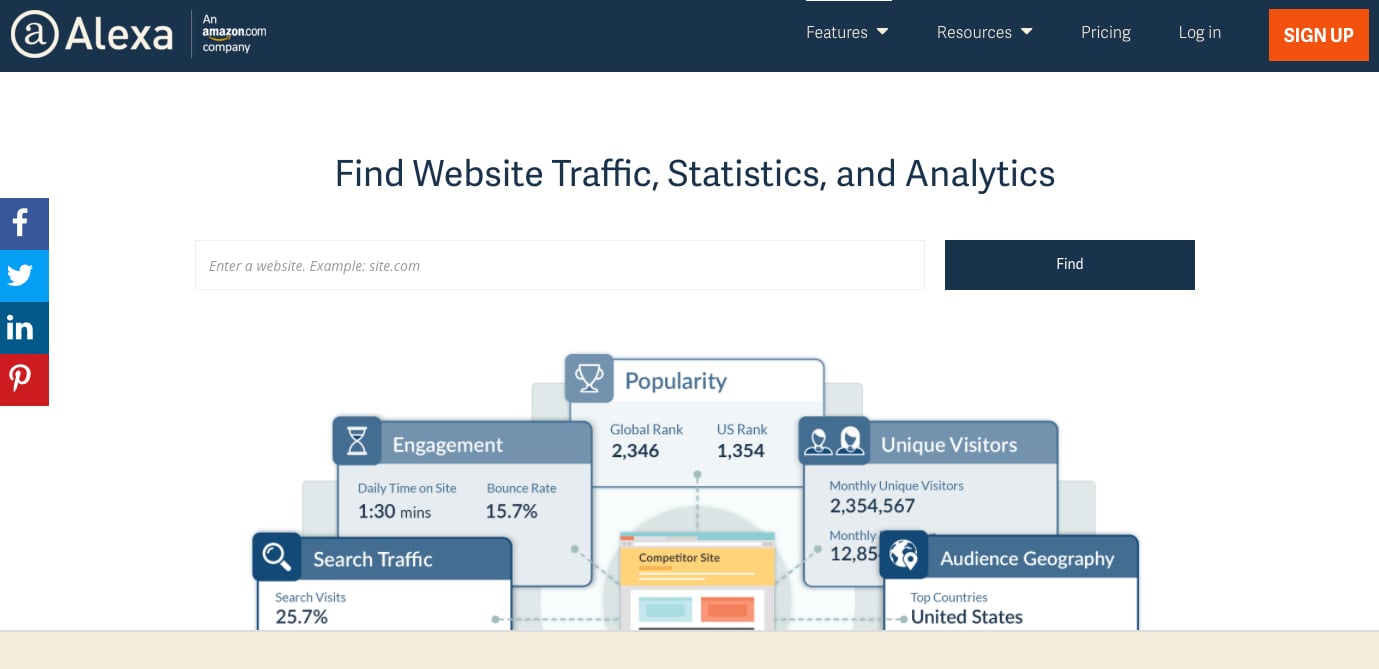Viewport: 1379px width, 669px height.
Task: Click the Monthly Unique Visitors value 2,354,567
Action: pos(873,506)
